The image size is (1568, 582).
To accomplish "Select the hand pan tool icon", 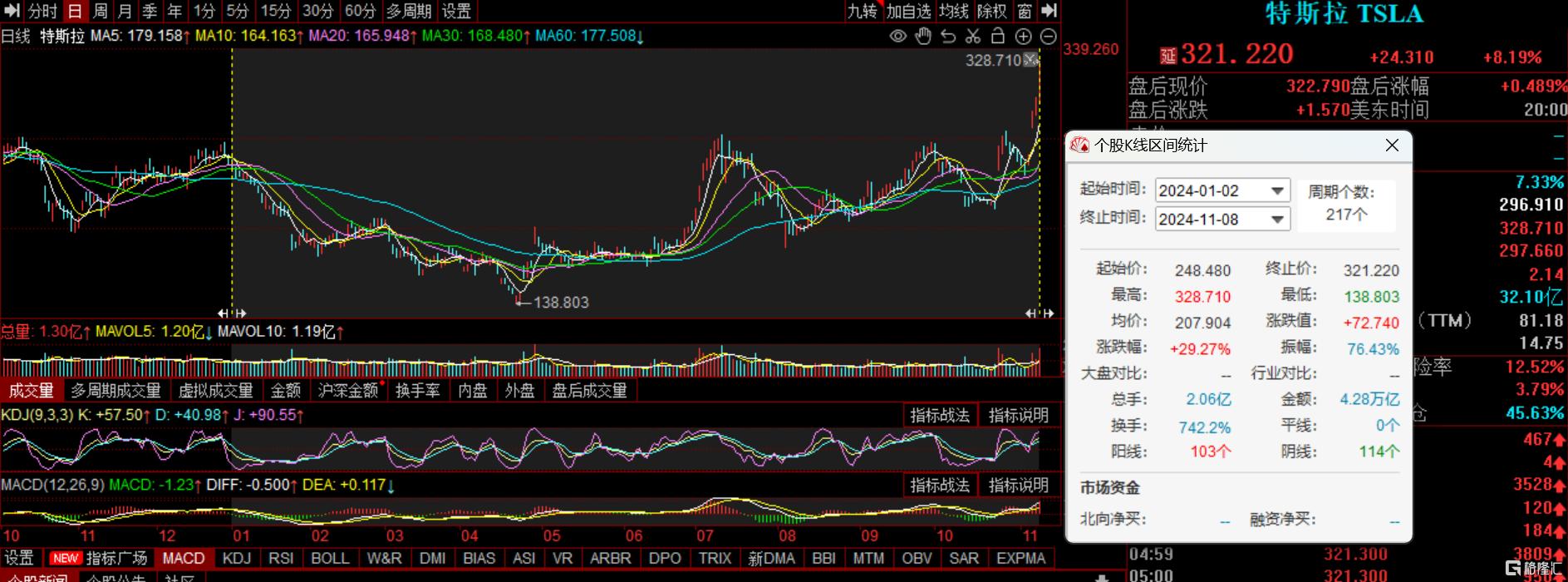I will (922, 36).
